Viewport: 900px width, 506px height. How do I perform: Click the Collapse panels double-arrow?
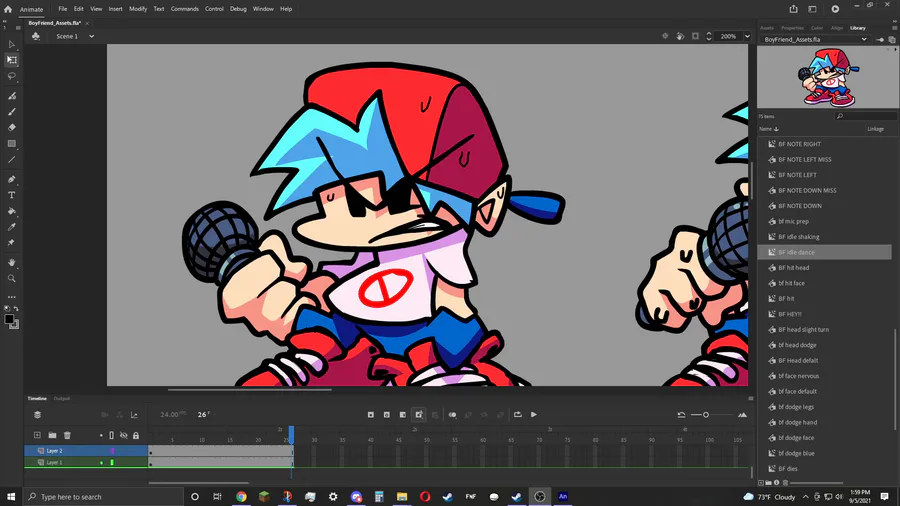894,21
